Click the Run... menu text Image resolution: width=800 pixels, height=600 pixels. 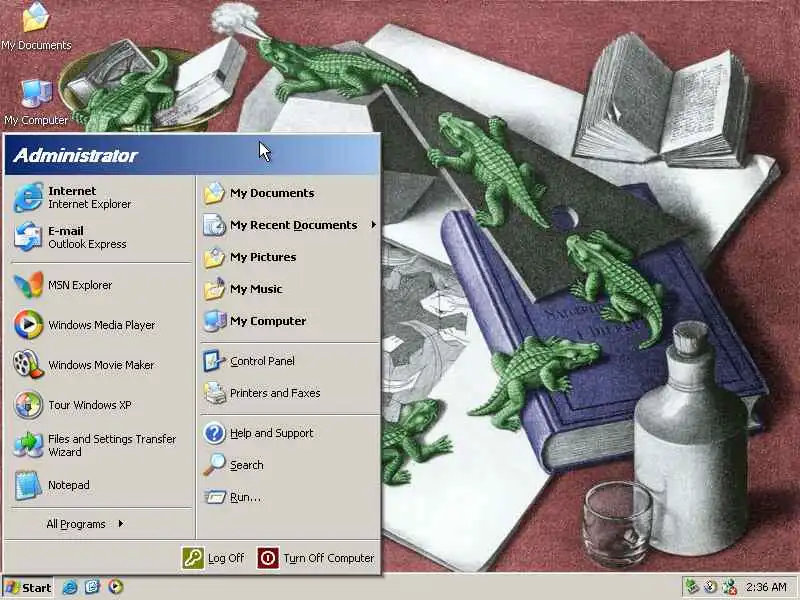pos(245,497)
